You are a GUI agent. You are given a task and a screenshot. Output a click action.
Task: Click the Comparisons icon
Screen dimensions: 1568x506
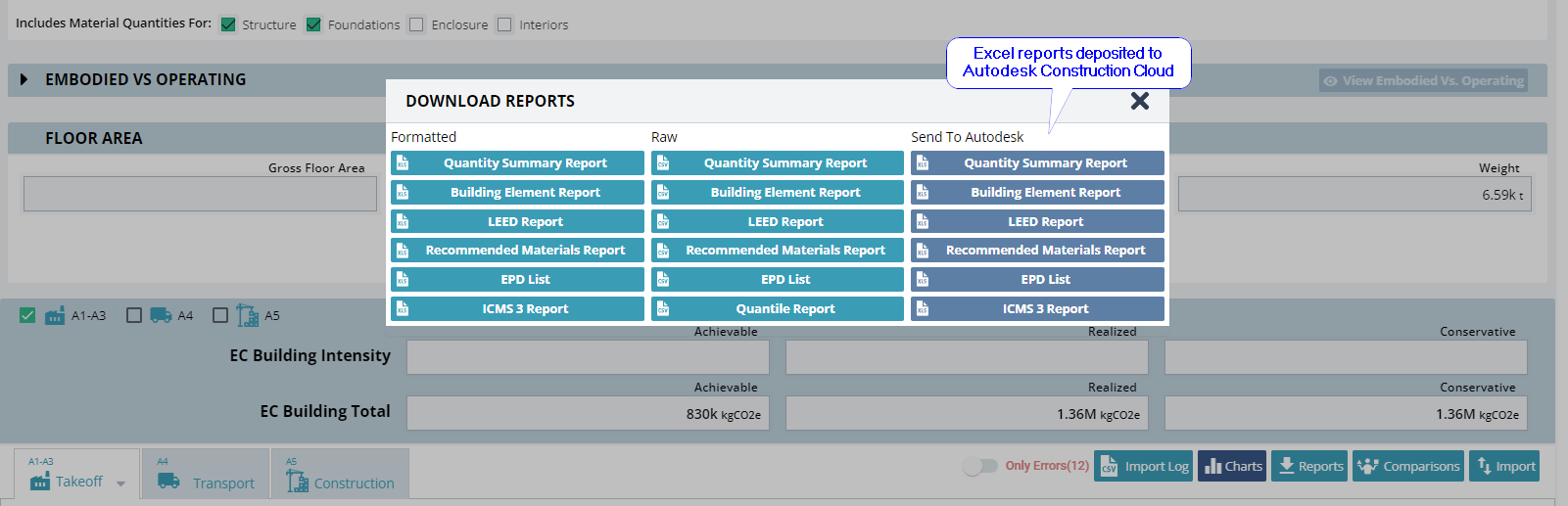[1368, 466]
